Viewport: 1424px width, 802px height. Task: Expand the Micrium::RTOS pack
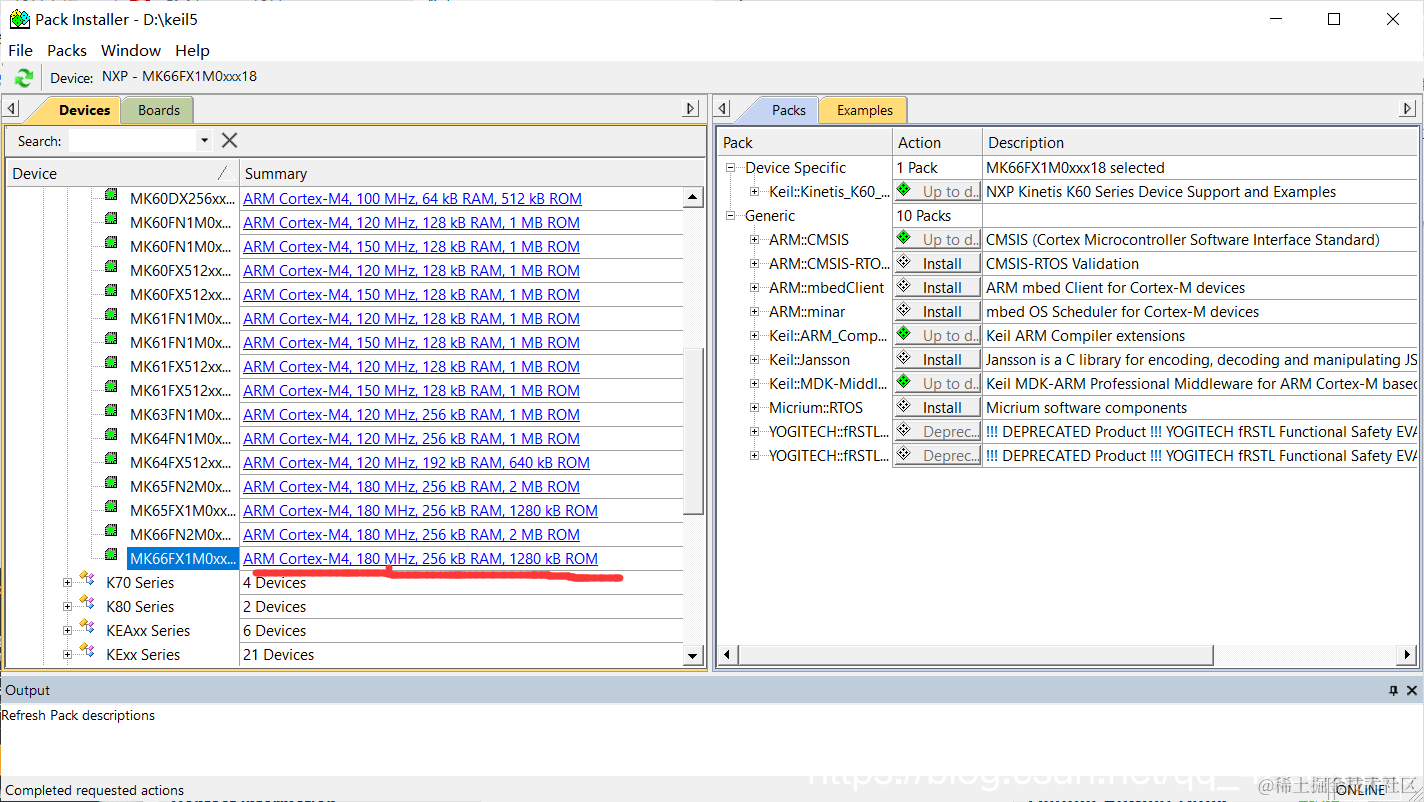[x=755, y=408]
